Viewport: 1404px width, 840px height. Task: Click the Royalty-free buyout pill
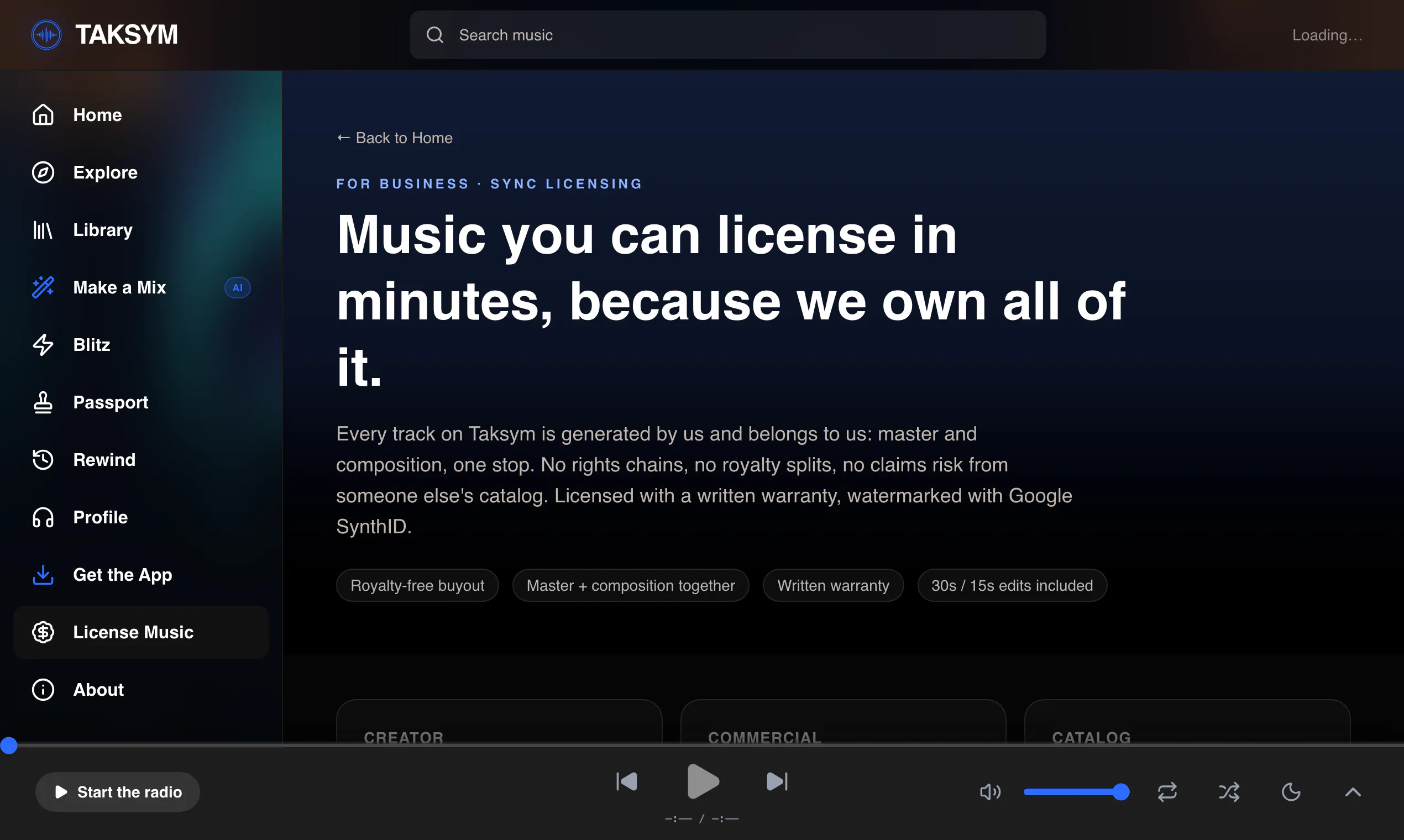(418, 586)
